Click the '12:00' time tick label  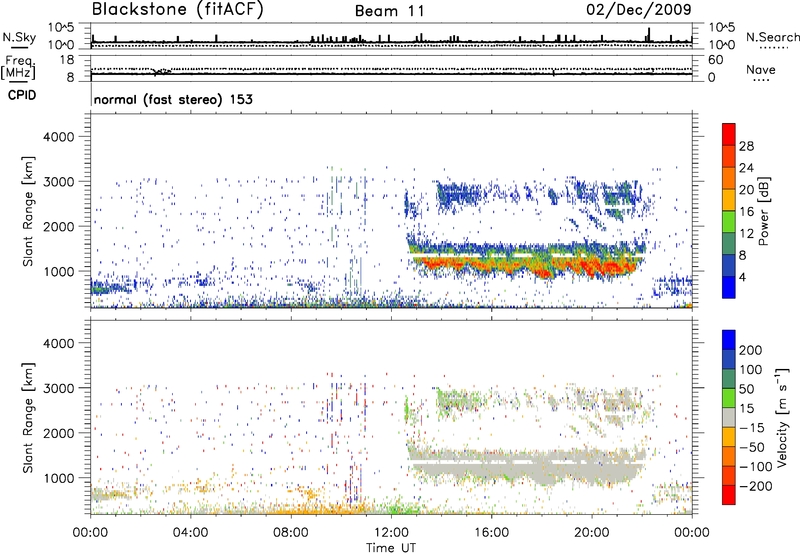click(391, 533)
